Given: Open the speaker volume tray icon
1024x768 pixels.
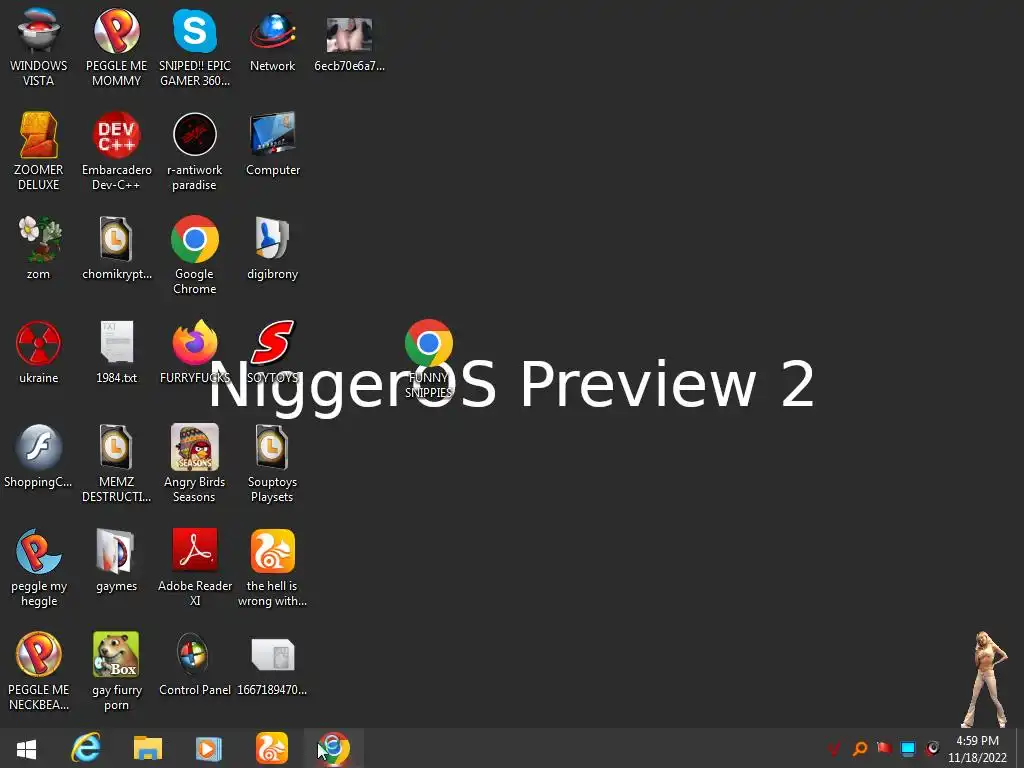Looking at the screenshot, I should 933,748.
